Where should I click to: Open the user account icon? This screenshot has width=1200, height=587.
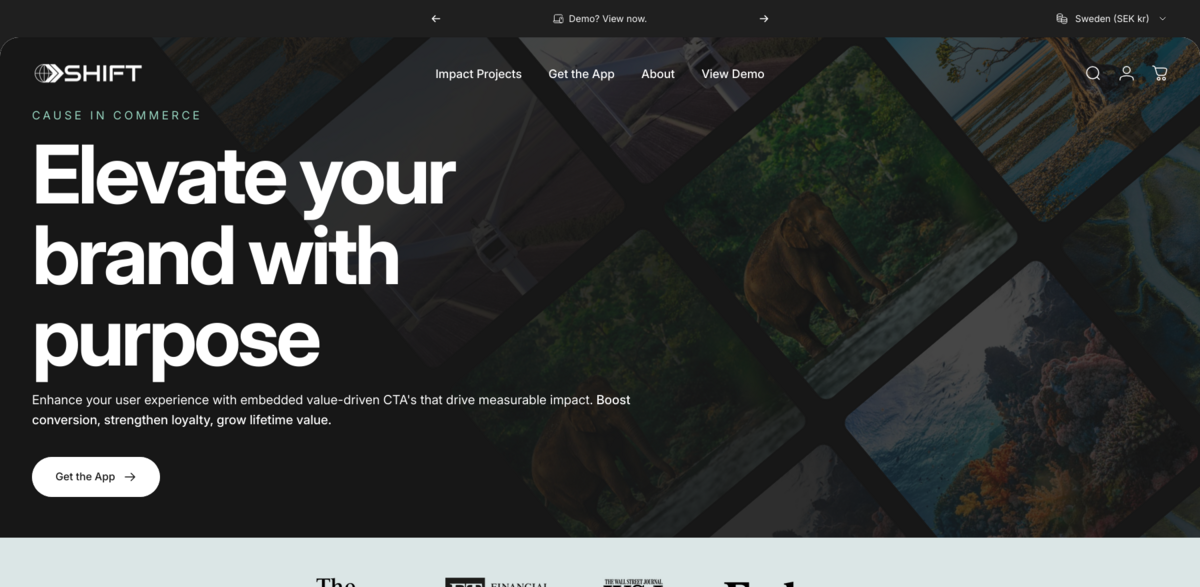pos(1126,73)
